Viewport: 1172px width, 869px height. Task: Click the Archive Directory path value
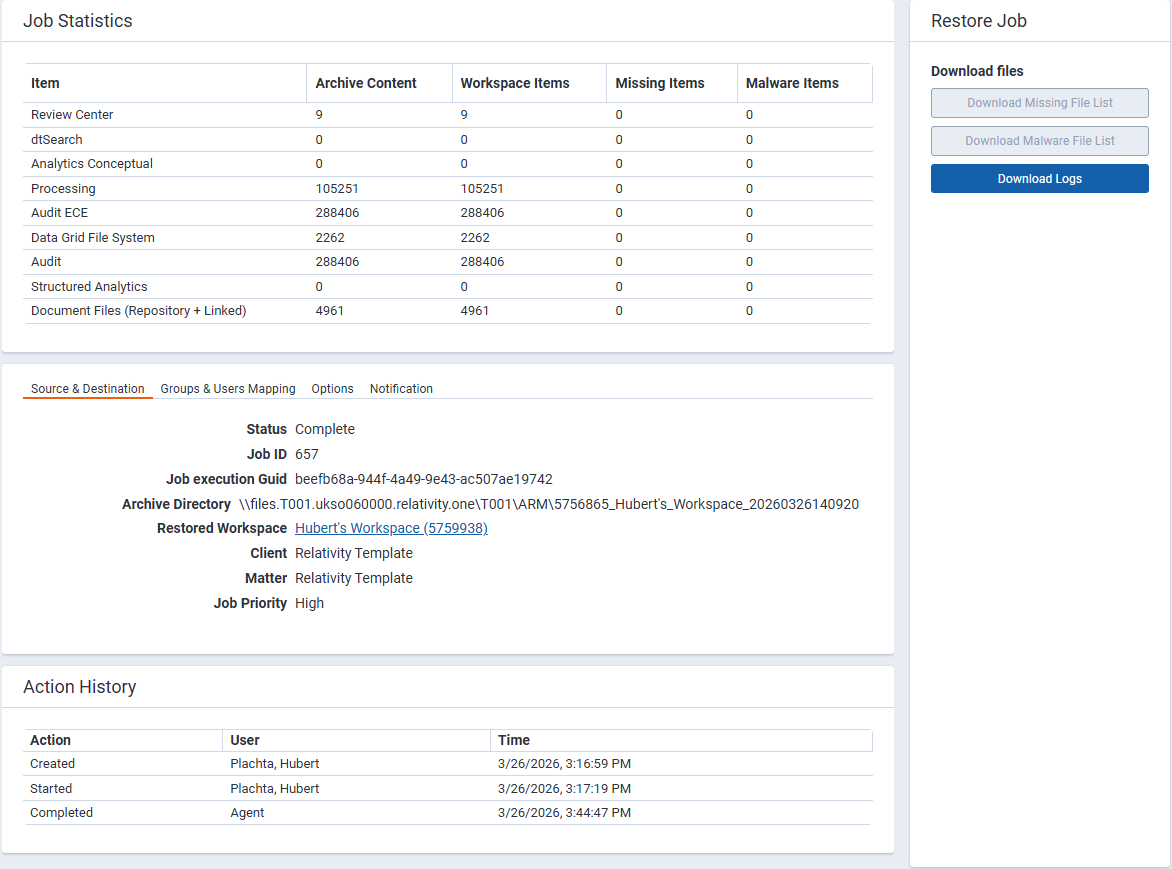pos(549,504)
